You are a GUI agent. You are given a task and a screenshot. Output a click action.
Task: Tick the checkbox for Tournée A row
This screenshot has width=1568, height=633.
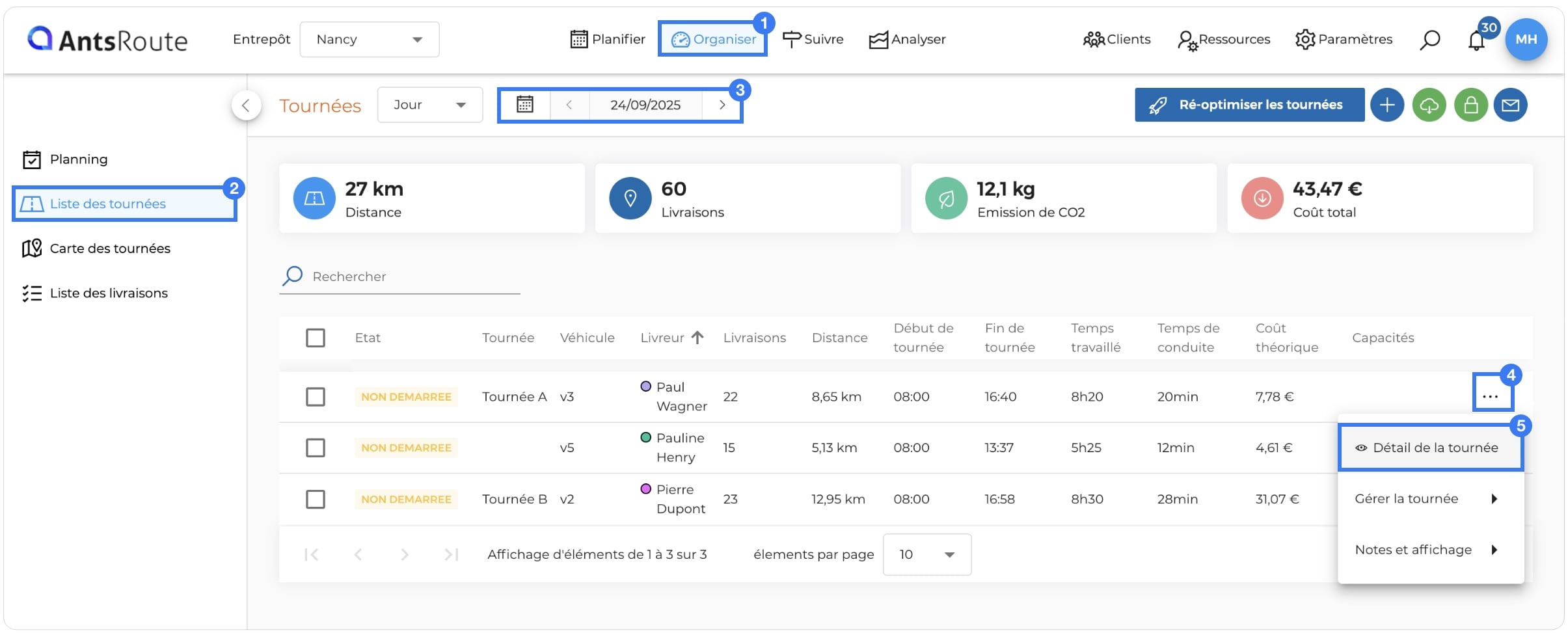316,397
